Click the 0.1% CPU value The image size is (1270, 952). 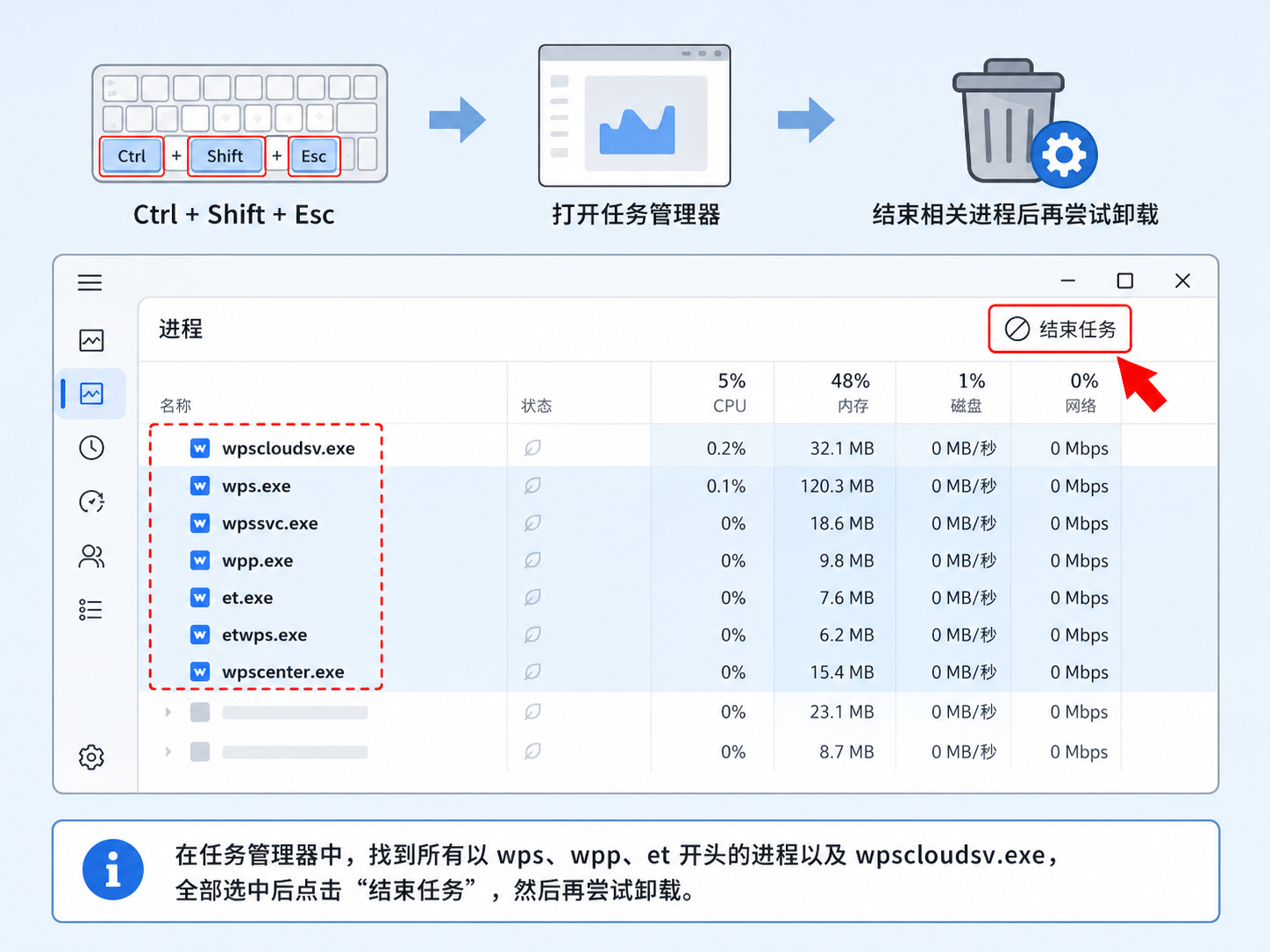(x=726, y=486)
